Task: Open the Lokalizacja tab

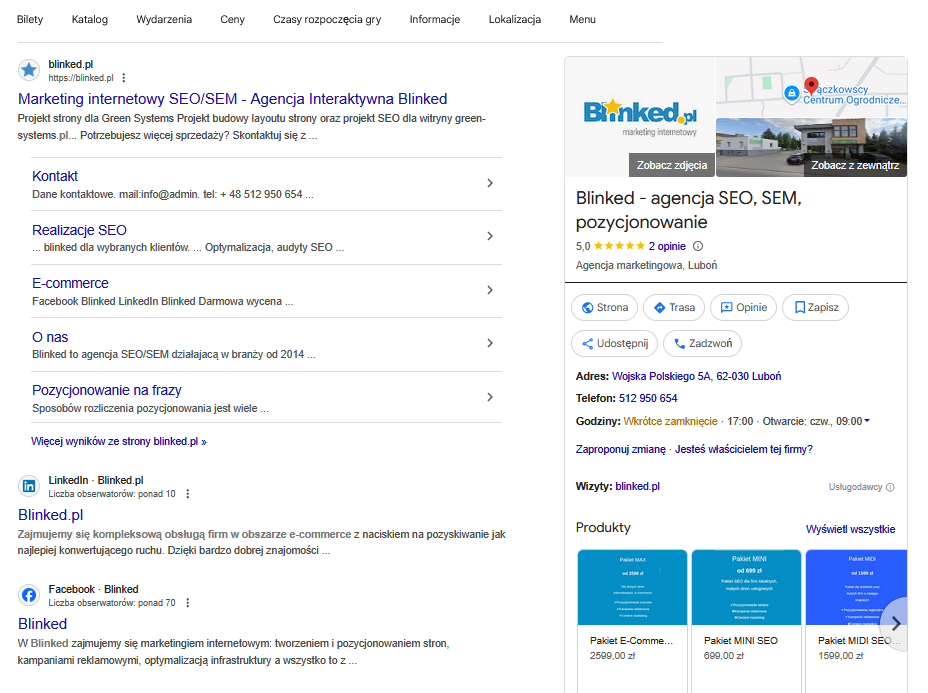Action: [x=515, y=20]
